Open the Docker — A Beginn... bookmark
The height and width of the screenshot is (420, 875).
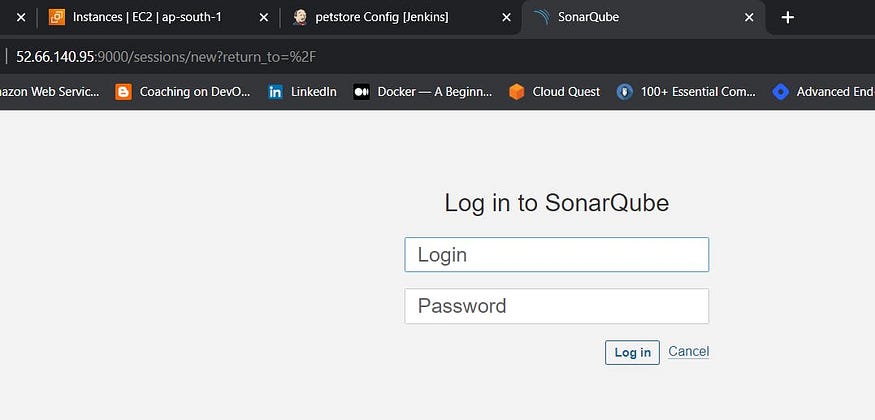pyautogui.click(x=423, y=91)
